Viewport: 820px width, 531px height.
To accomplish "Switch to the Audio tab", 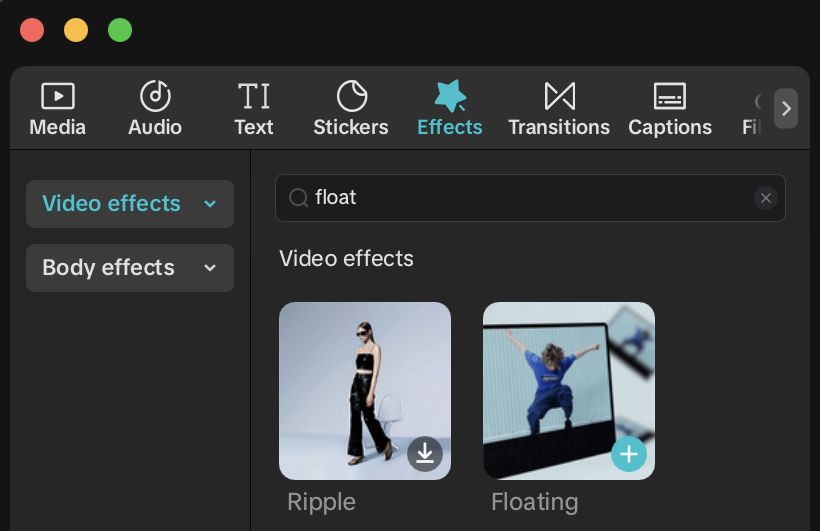I will tap(155, 109).
